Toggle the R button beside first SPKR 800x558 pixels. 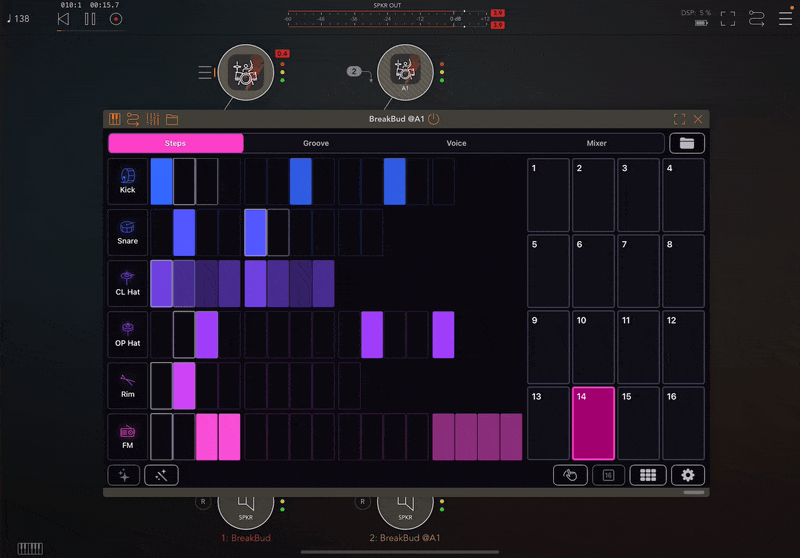[203, 502]
